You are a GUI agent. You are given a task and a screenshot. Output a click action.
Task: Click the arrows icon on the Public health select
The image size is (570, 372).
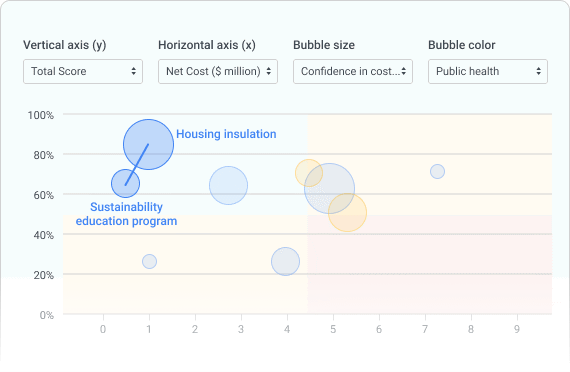point(538,71)
